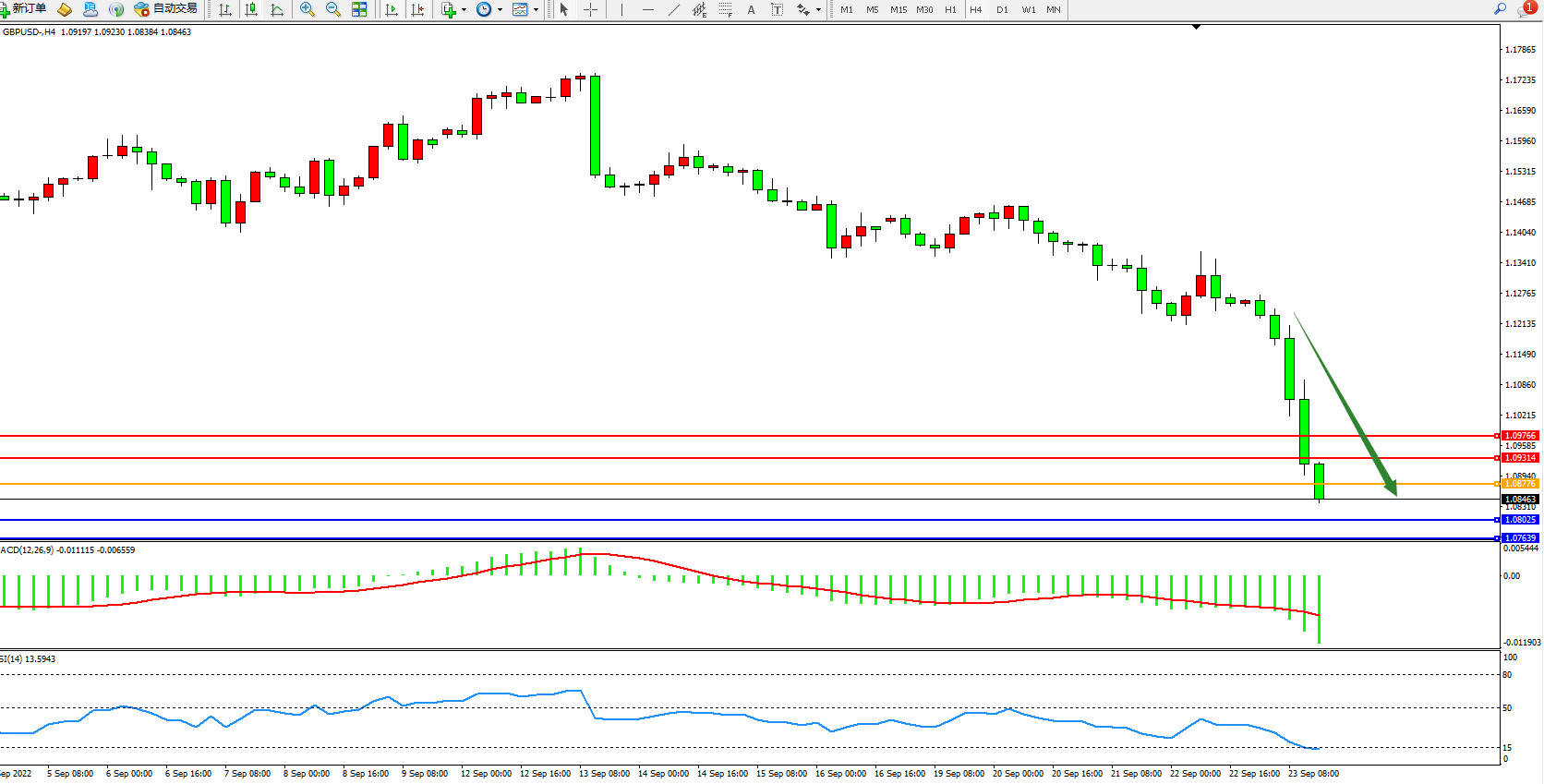The height and width of the screenshot is (784, 1544).
Task: Click the tile windows icon
Action: 359,9
